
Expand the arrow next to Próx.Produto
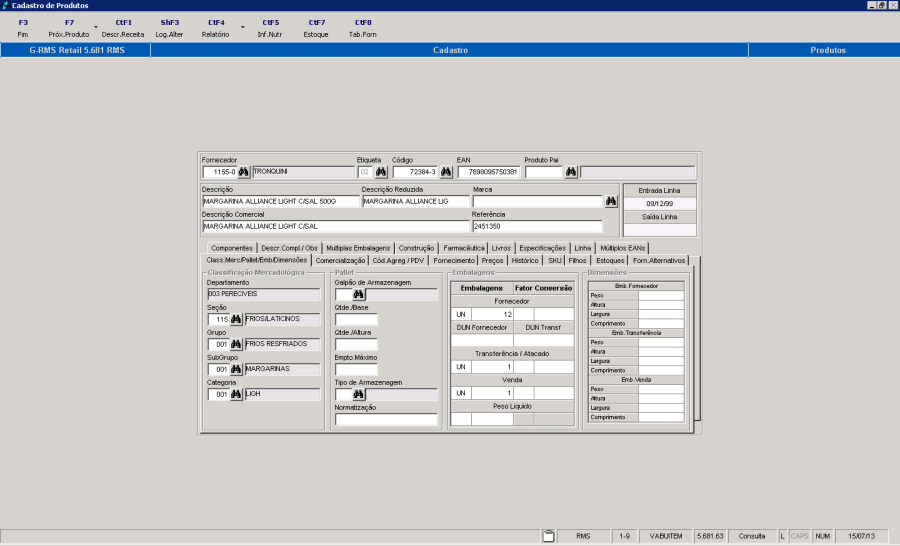click(96, 27)
